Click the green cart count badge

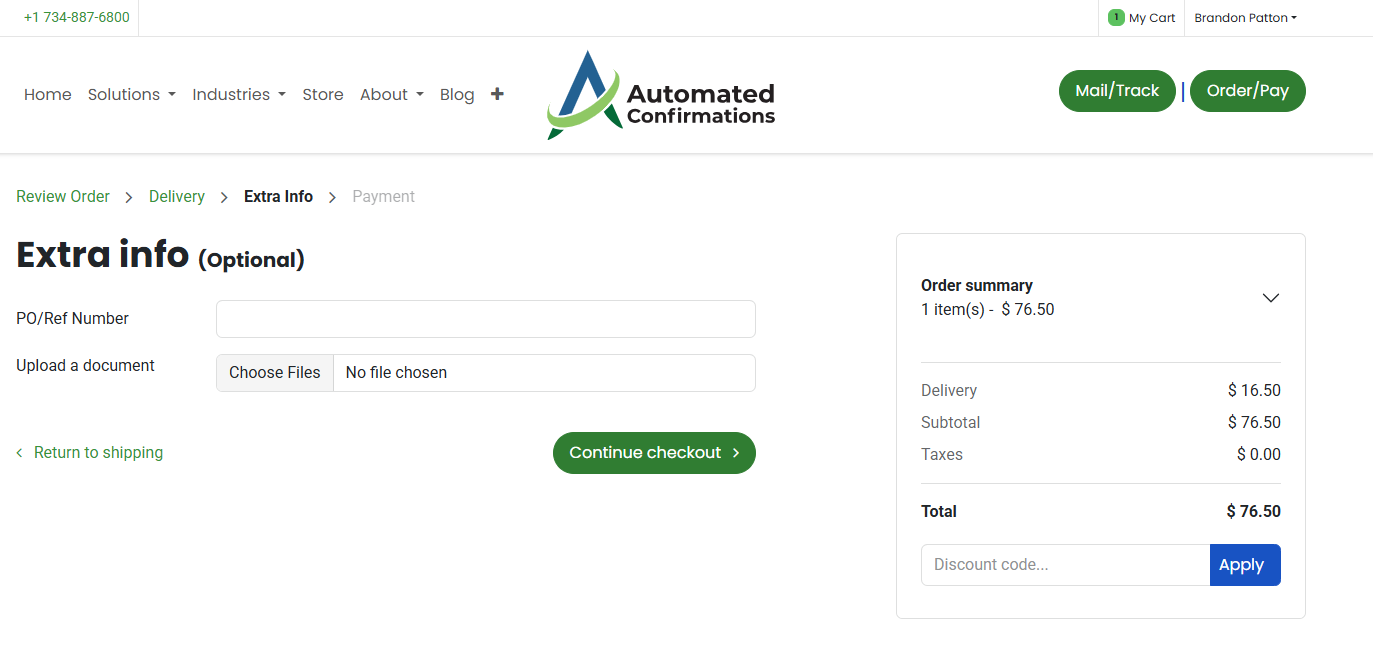pyautogui.click(x=1116, y=17)
